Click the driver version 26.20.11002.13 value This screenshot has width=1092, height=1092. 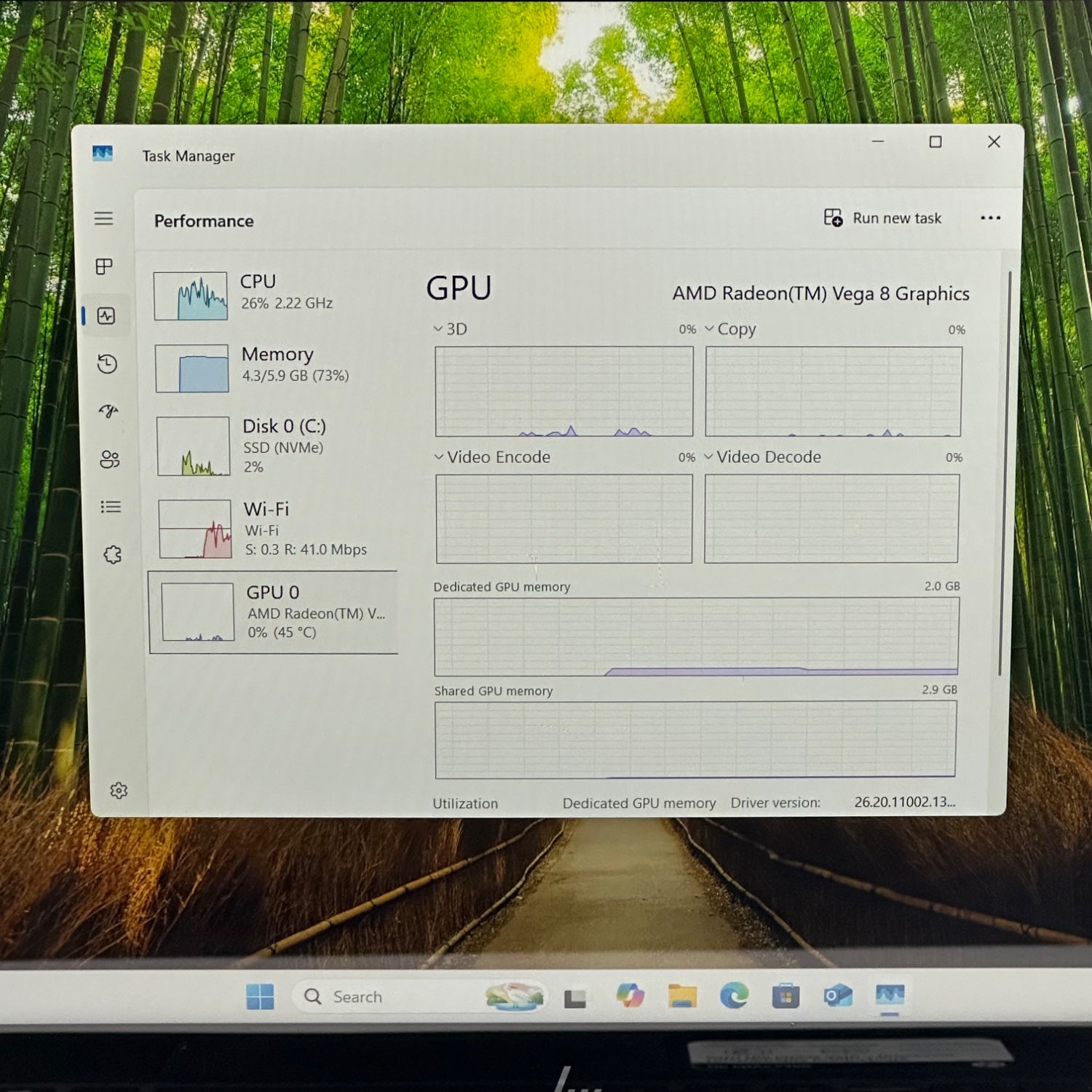click(905, 802)
